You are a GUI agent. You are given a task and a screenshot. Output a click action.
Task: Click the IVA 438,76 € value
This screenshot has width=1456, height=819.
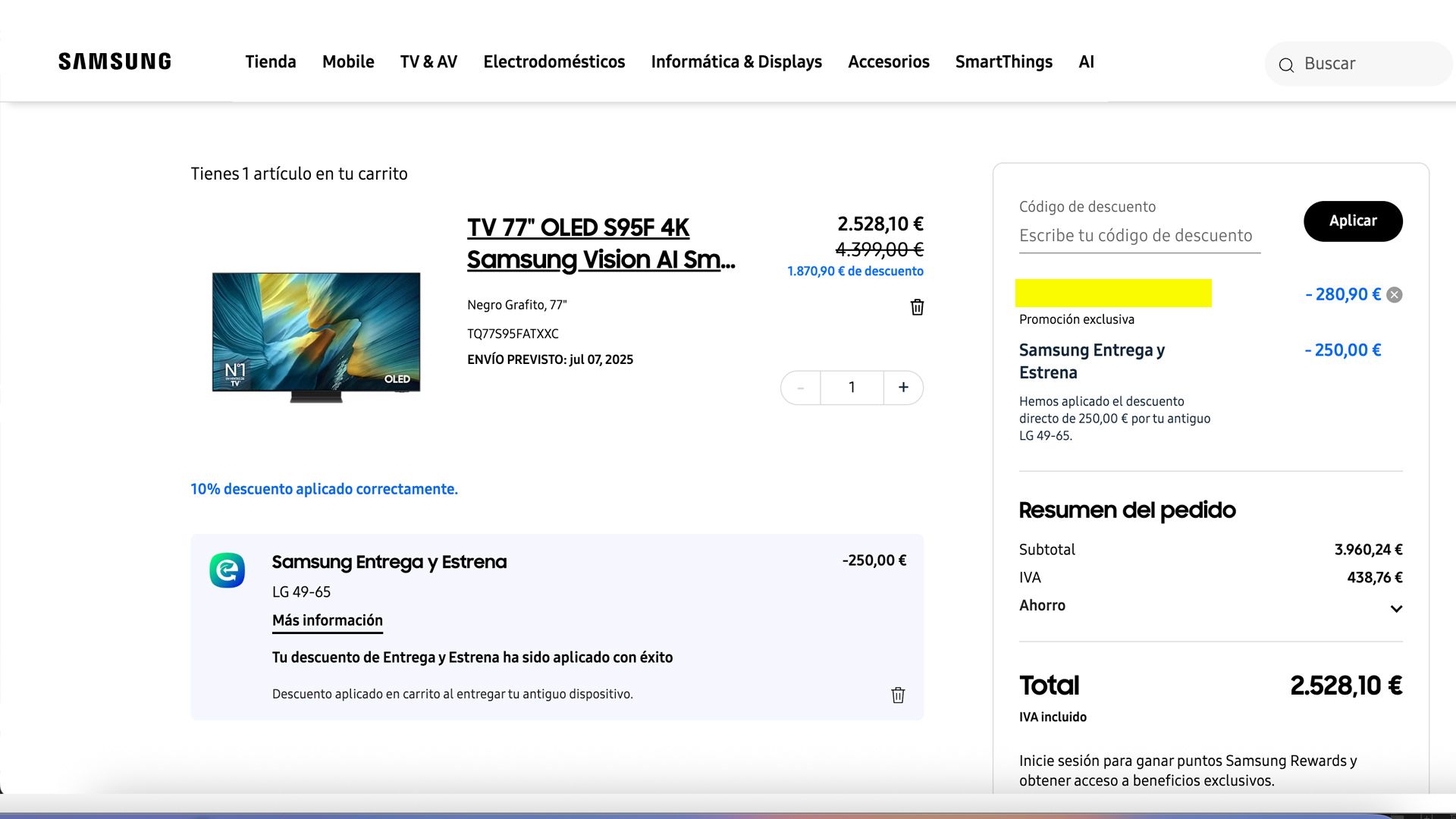1375,578
